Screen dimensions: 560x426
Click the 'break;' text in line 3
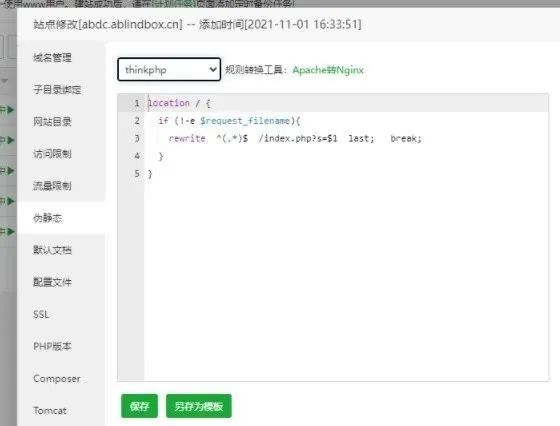(406, 139)
